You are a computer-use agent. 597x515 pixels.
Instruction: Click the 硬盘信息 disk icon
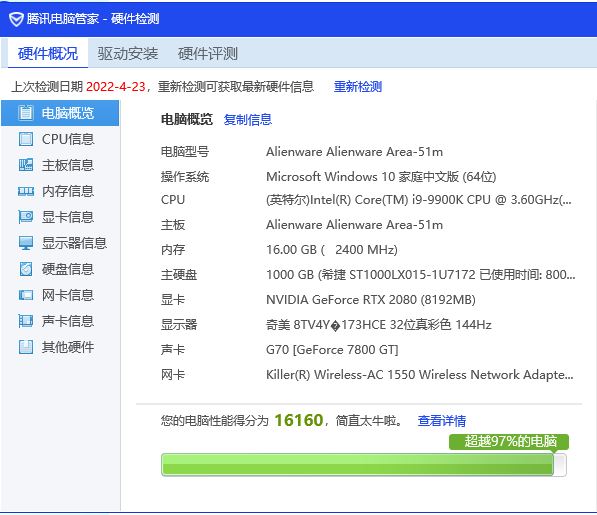pyautogui.click(x=26, y=269)
